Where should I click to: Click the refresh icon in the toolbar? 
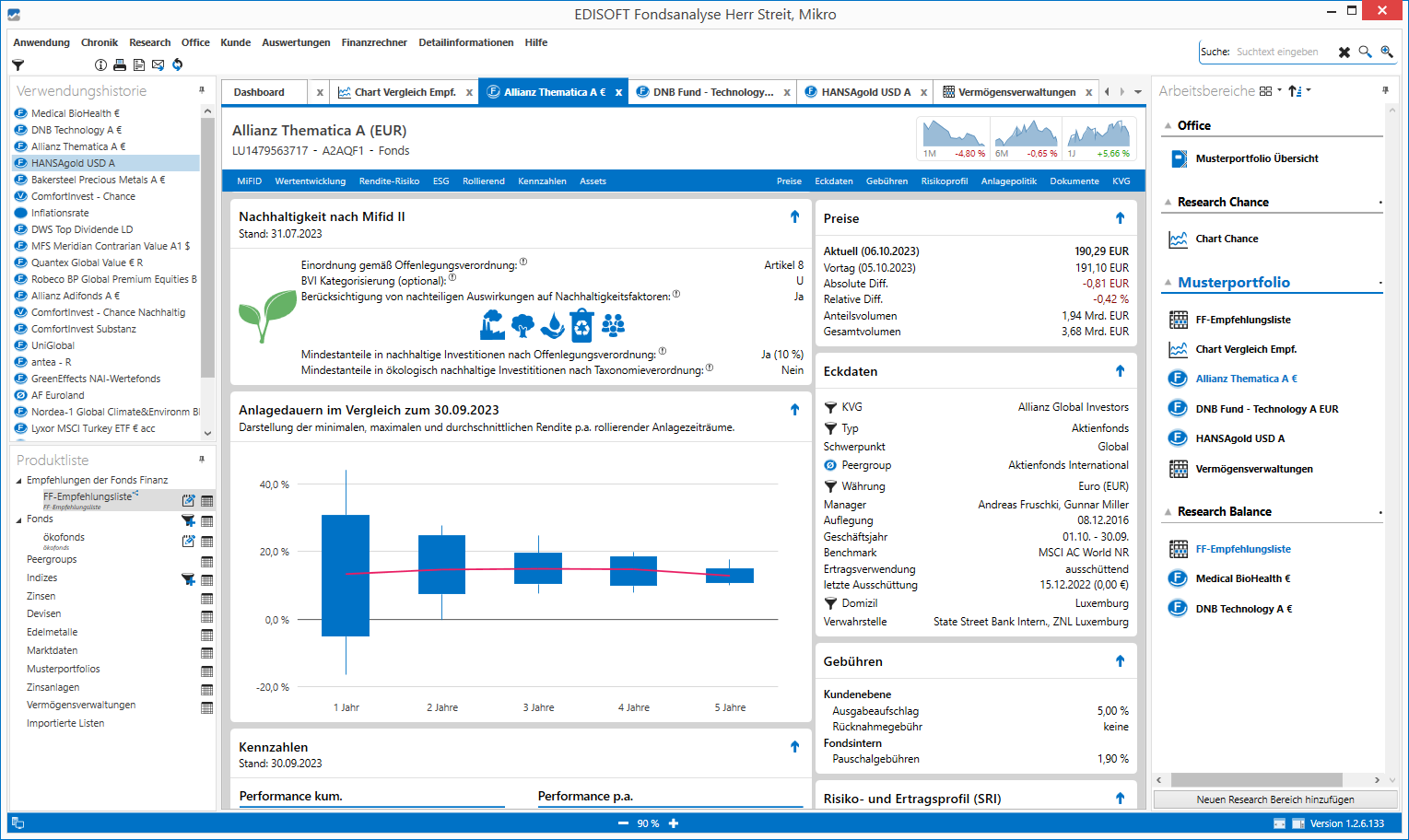pos(177,65)
